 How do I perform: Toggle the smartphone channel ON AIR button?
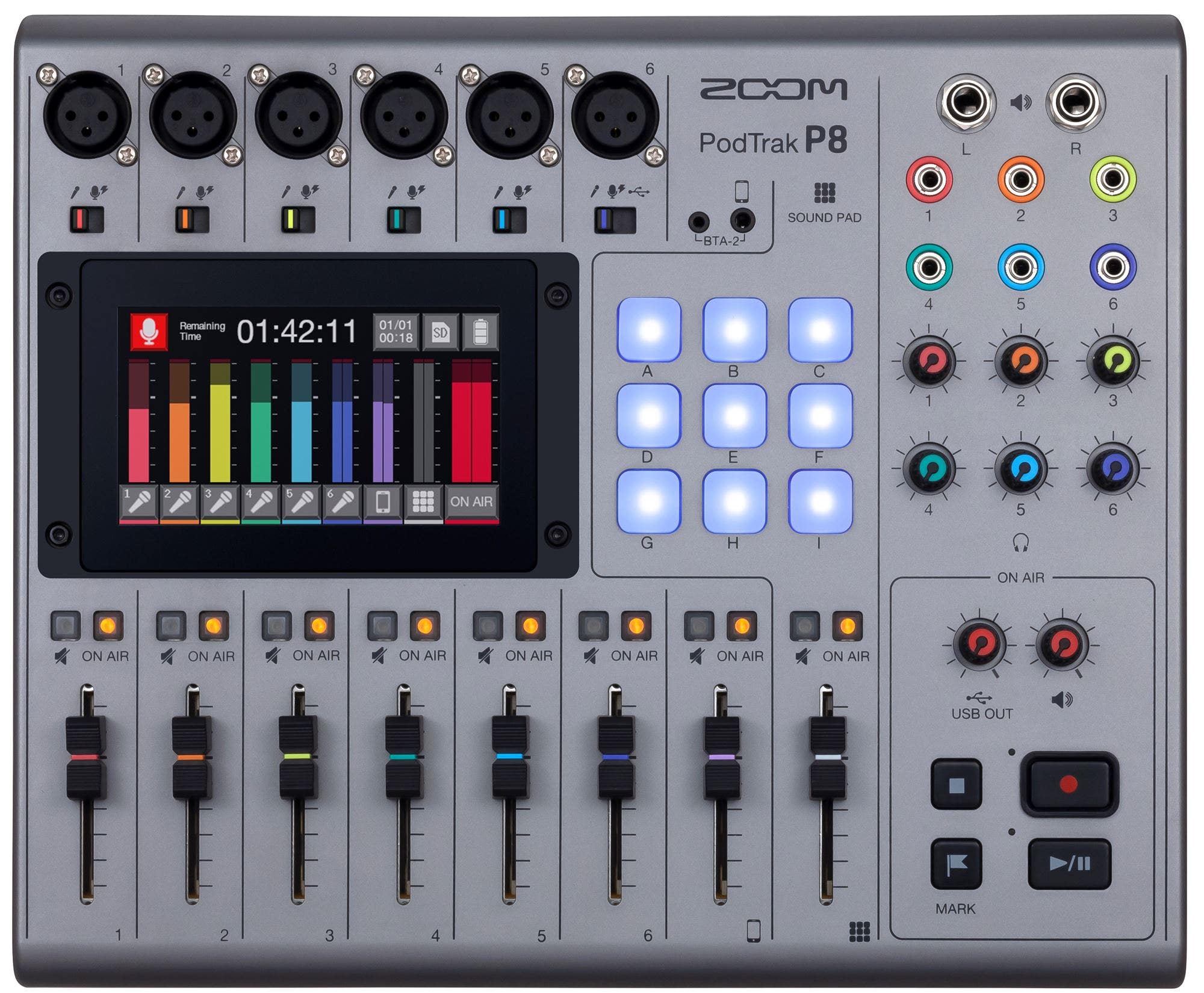pos(742,626)
